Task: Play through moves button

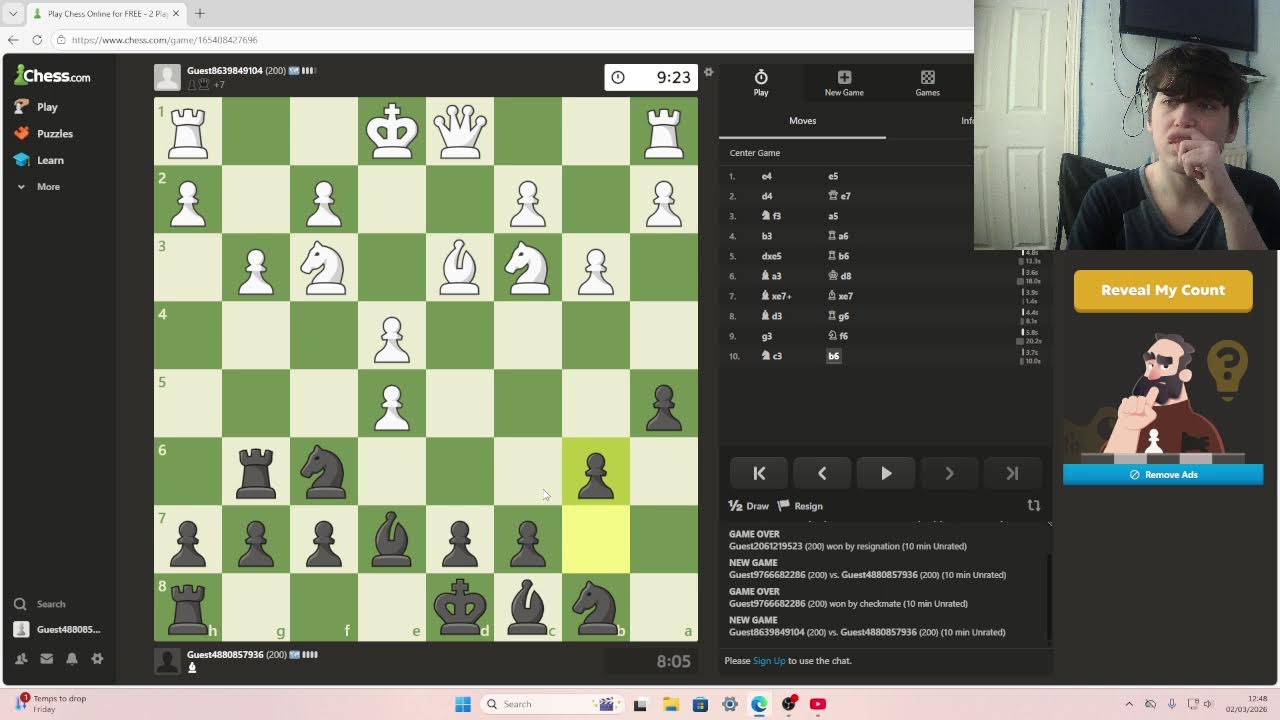Action: click(886, 474)
